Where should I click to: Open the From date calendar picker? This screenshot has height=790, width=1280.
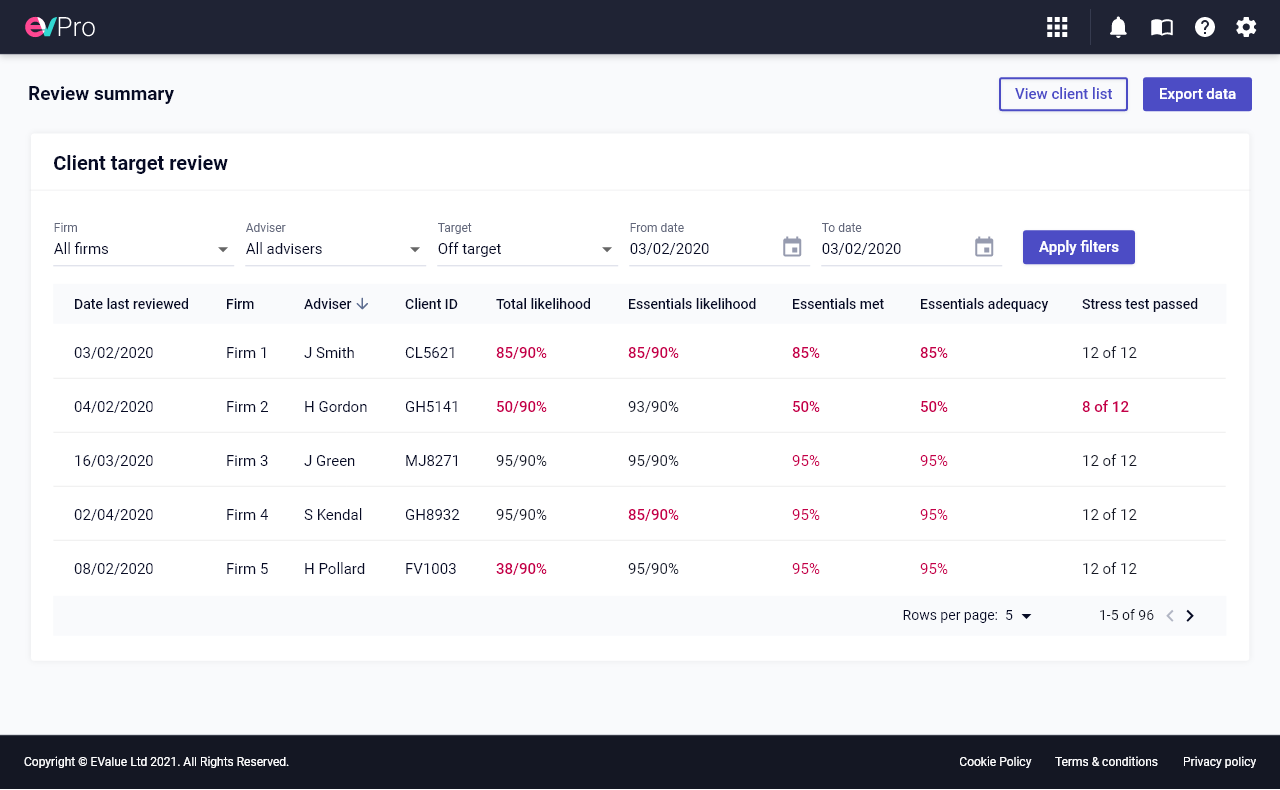[792, 247]
